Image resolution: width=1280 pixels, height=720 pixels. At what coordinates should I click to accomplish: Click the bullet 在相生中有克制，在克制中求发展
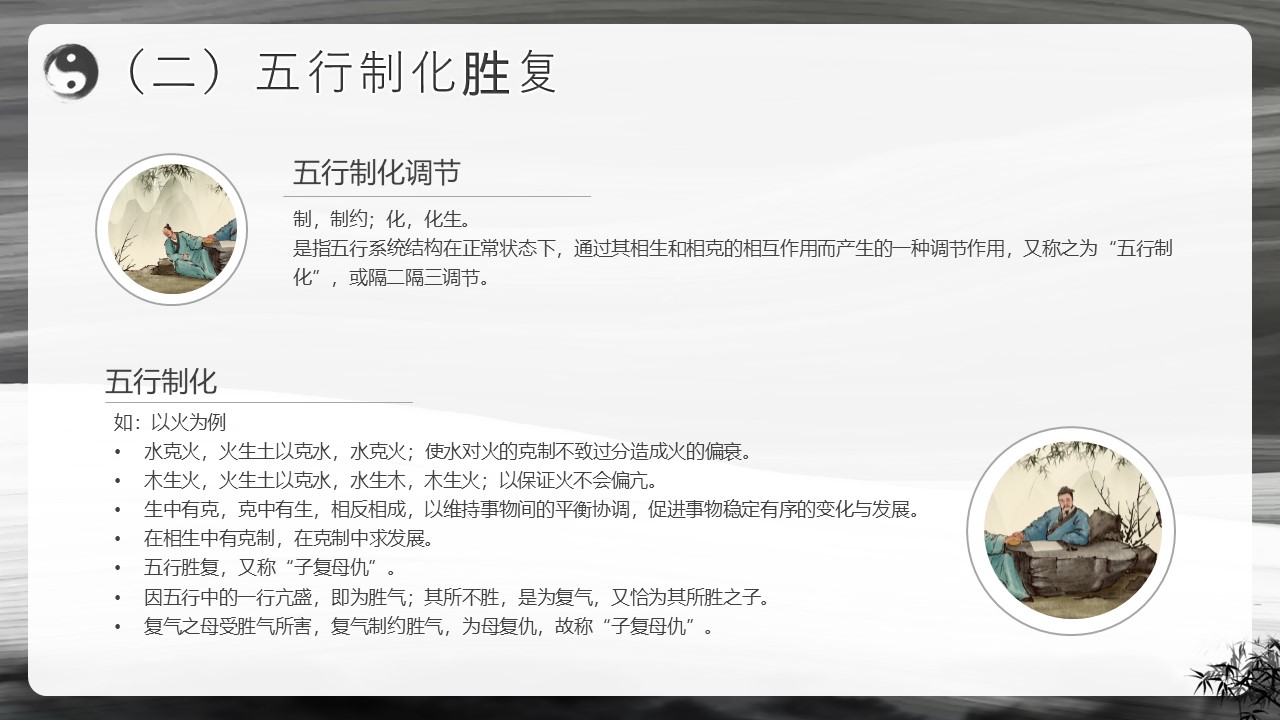point(288,539)
